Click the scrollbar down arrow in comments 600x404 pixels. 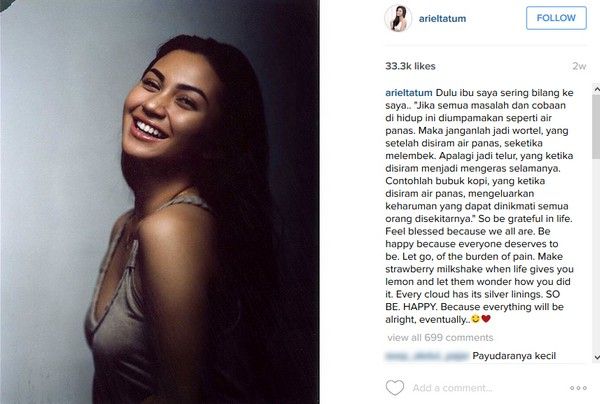pos(596,357)
